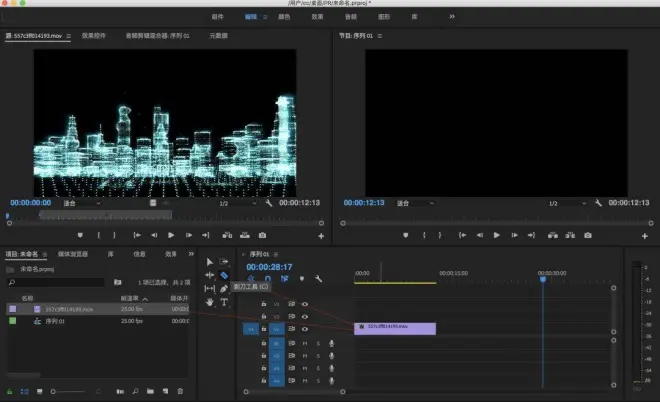
Task: Click Source monitor timecode 00:00:00:00
Action: coord(31,203)
